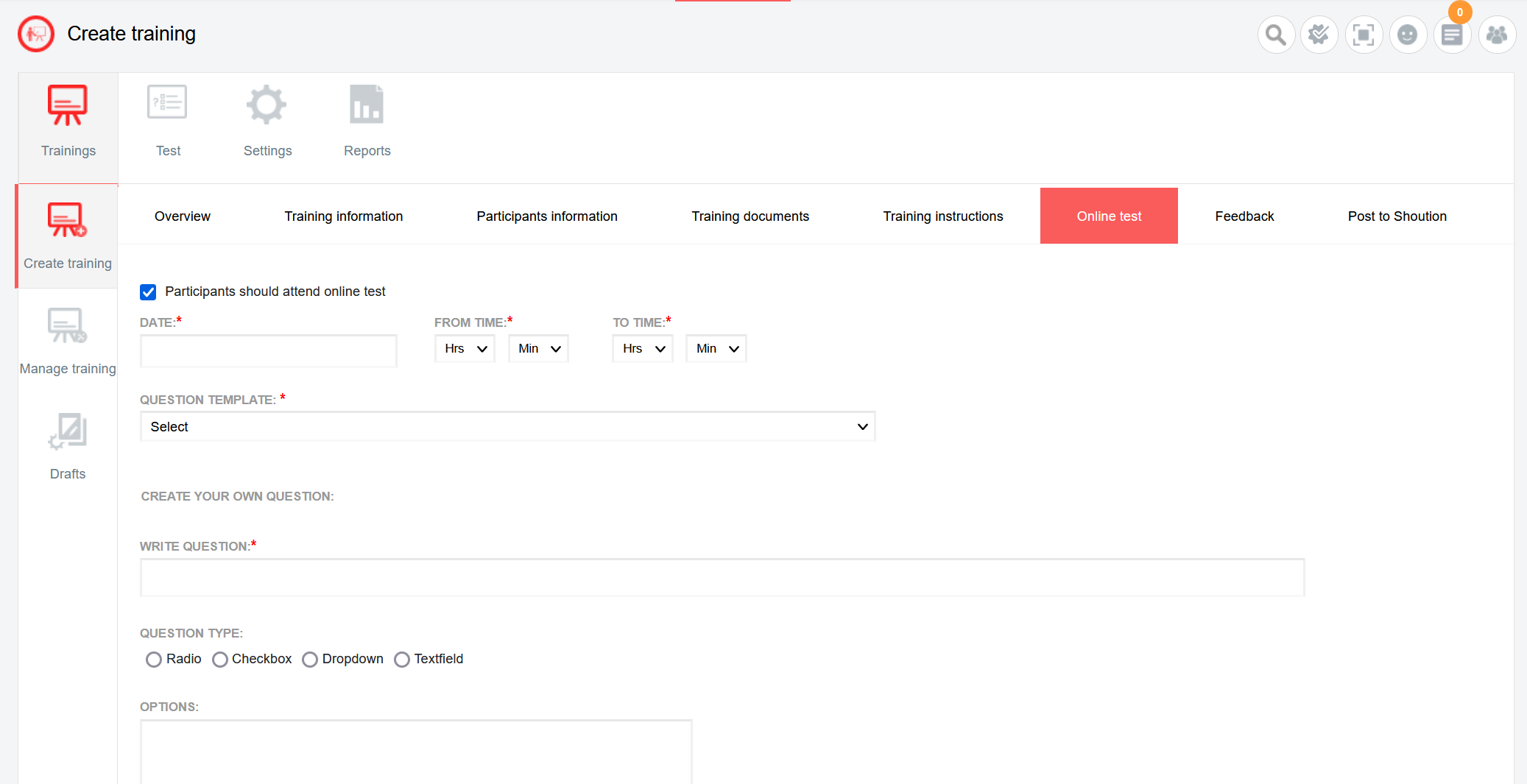Screen dimensions: 1527x784
Task: Select the Radio question type
Action: click(x=153, y=660)
